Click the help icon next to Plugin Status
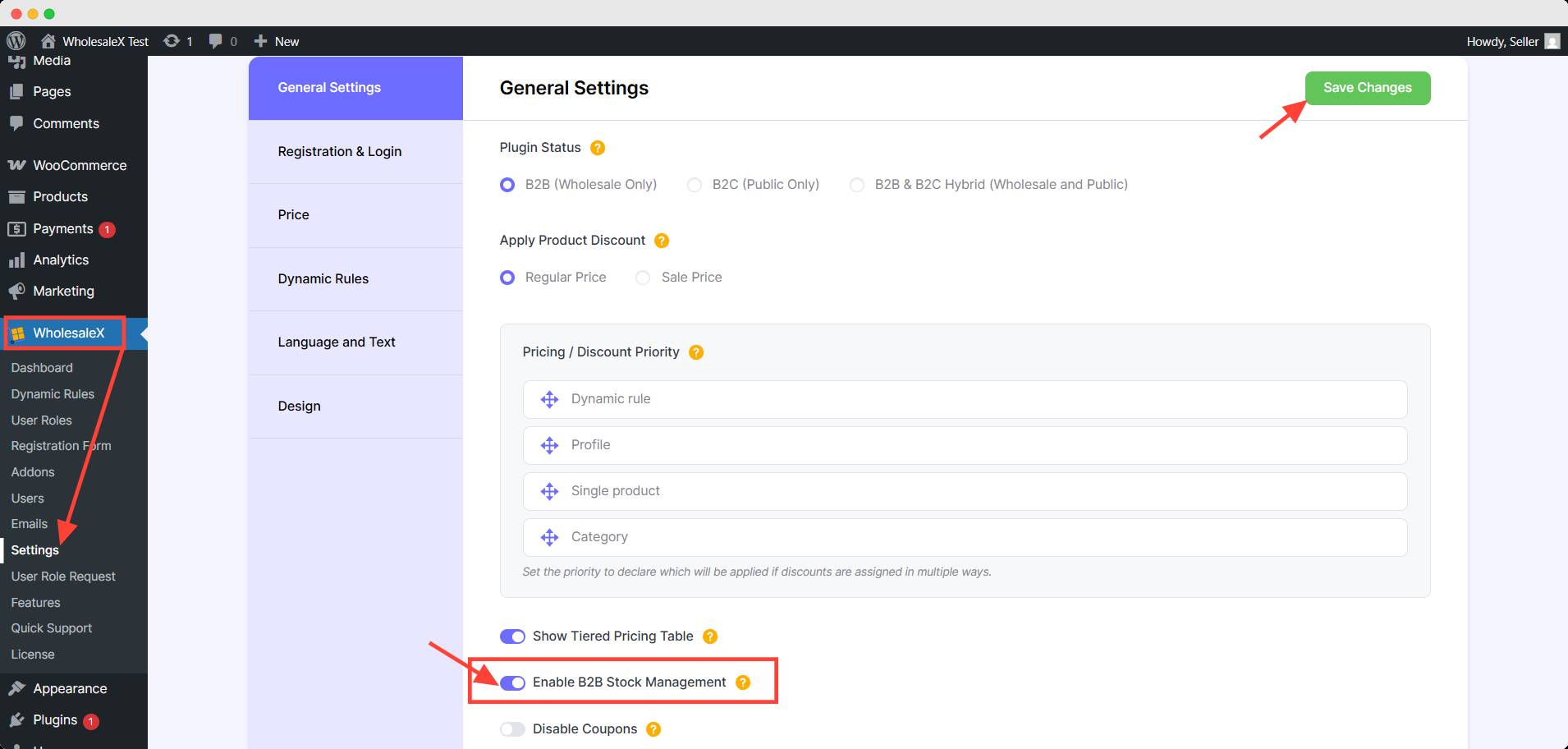Image resolution: width=1568 pixels, height=749 pixels. click(x=598, y=148)
